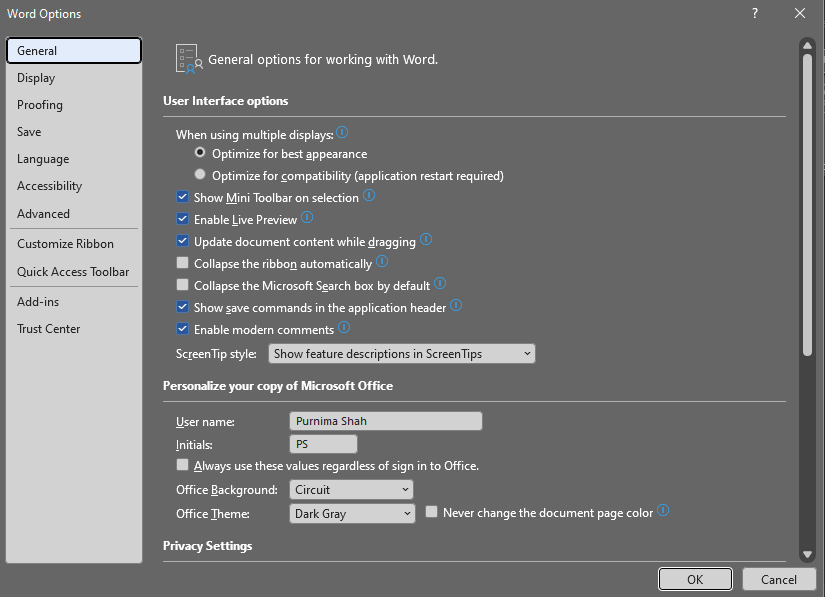Viewport: 825px width, 597px height.
Task: Enable Collapse the ribbon automatically
Action: (183, 262)
